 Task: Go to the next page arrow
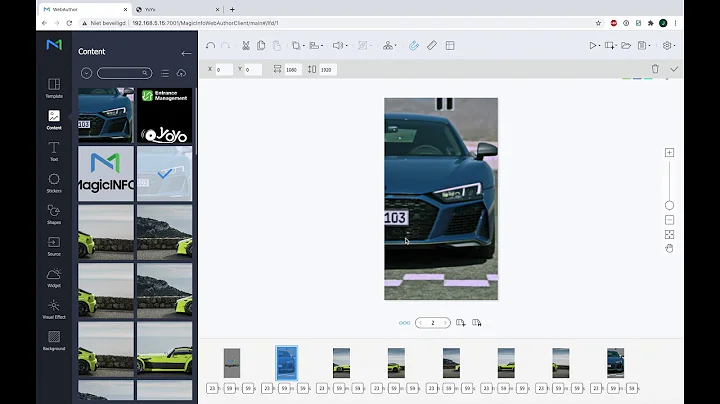click(444, 323)
